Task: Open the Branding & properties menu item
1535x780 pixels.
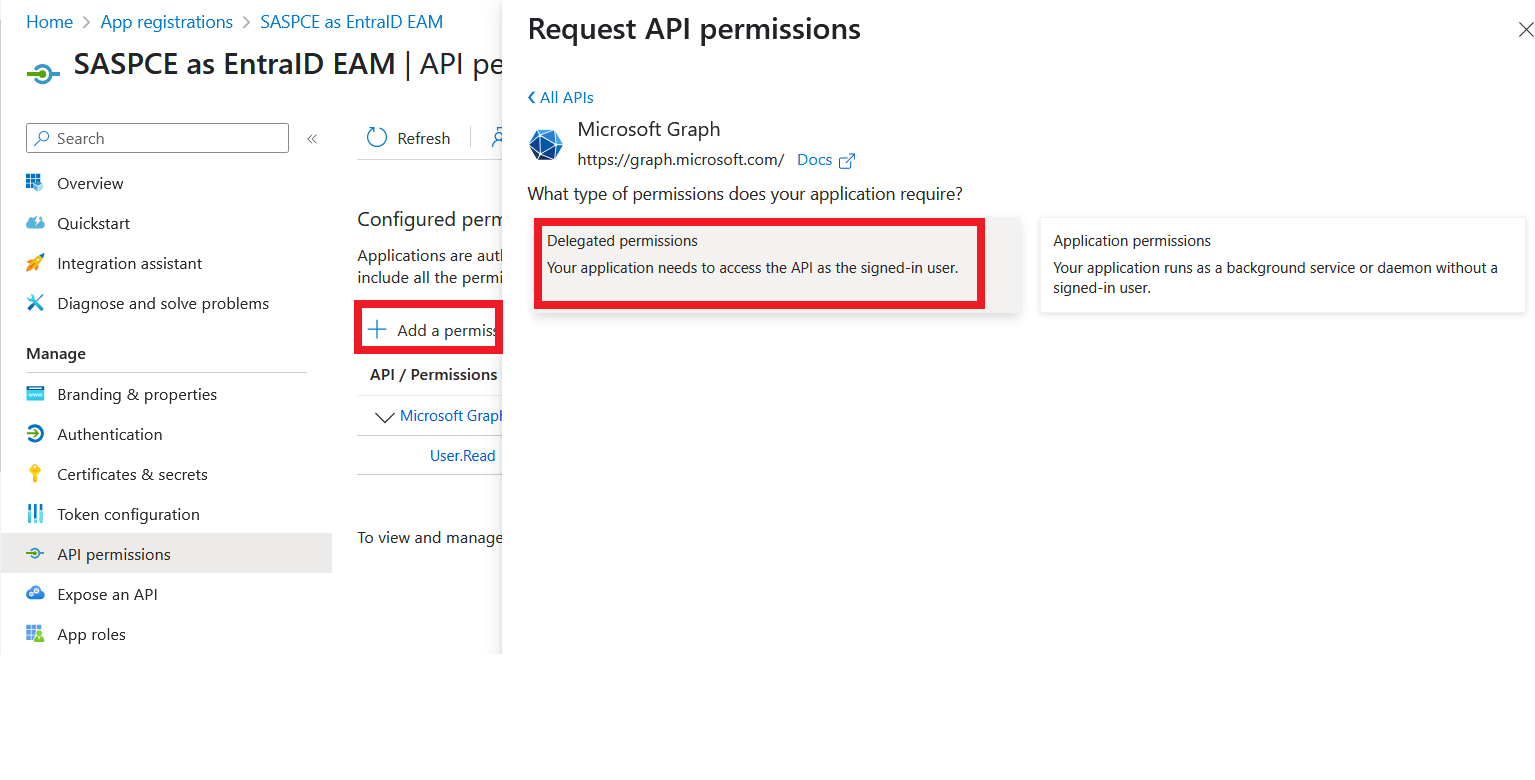Action: pos(137,394)
